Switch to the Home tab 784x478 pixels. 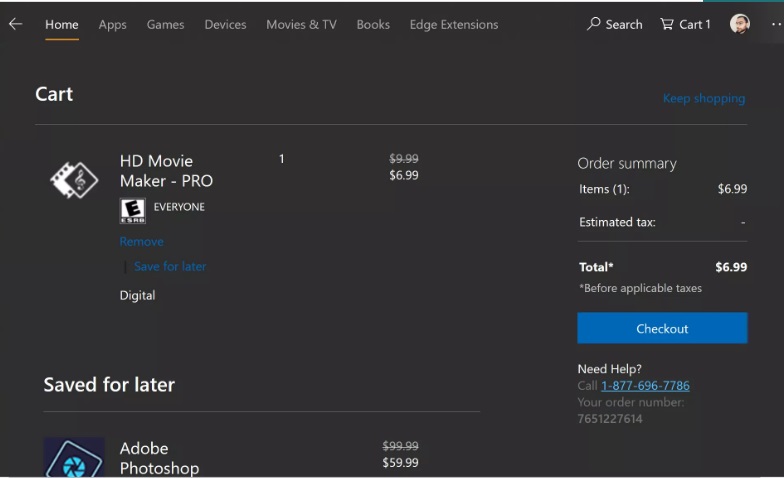[62, 24]
